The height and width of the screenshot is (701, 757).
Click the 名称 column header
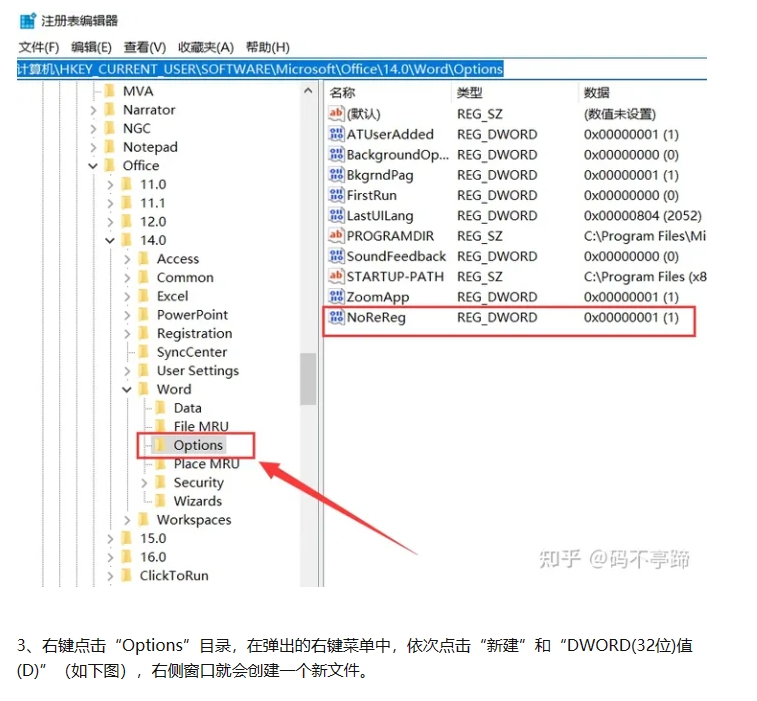click(344, 93)
